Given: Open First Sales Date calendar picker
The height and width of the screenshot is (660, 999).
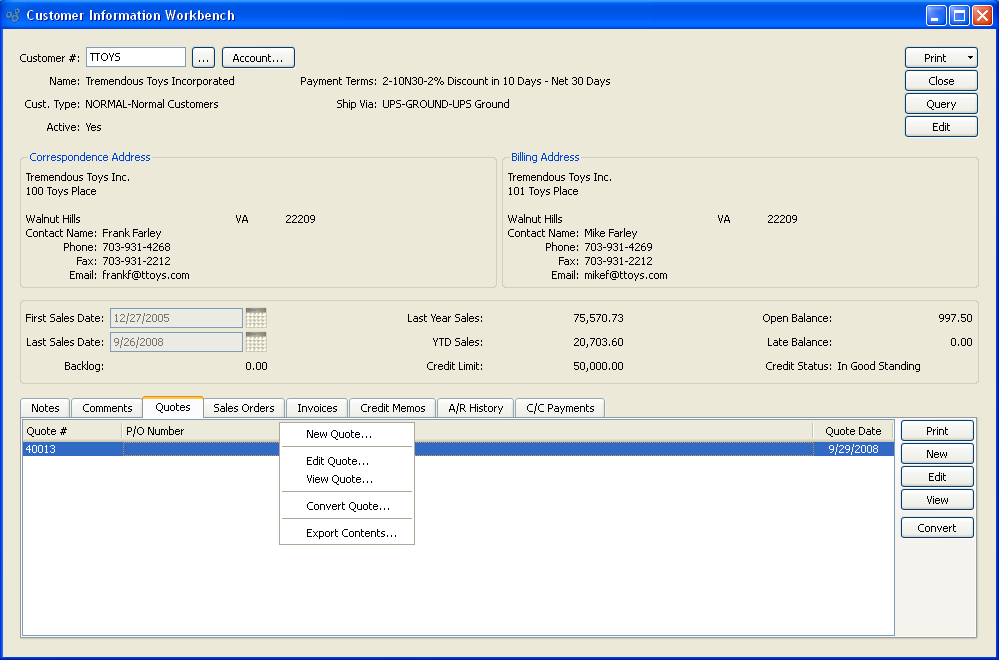Looking at the screenshot, I should click(x=256, y=318).
